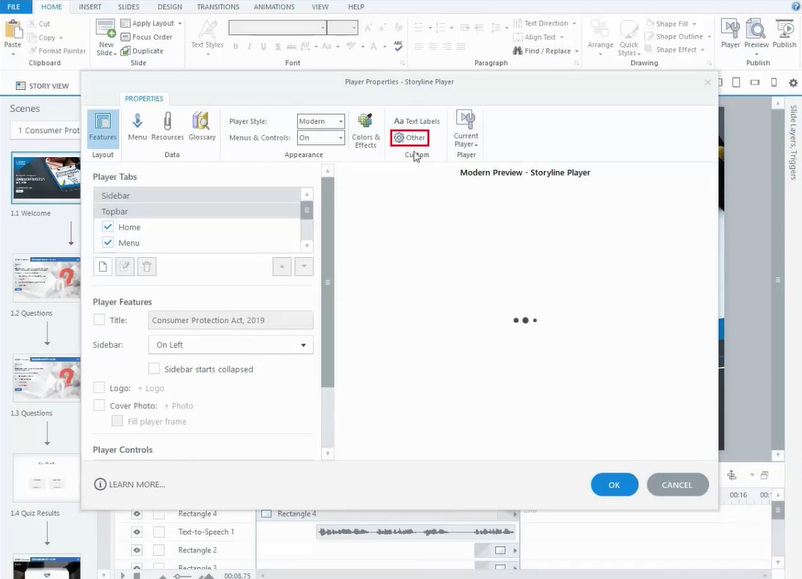Open Quick Styles
The image size is (802, 579).
tap(629, 37)
